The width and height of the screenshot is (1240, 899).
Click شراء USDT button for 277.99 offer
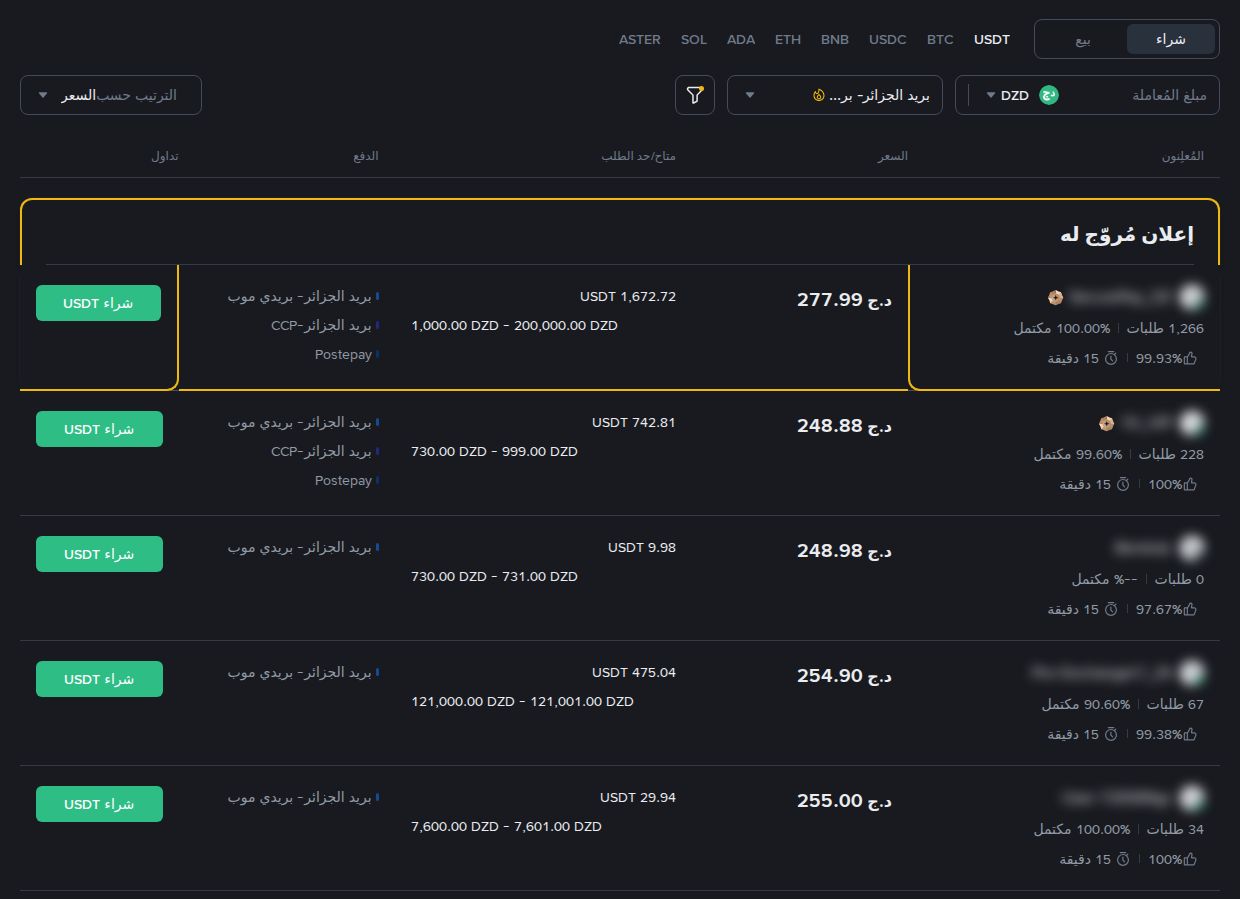pos(99,303)
